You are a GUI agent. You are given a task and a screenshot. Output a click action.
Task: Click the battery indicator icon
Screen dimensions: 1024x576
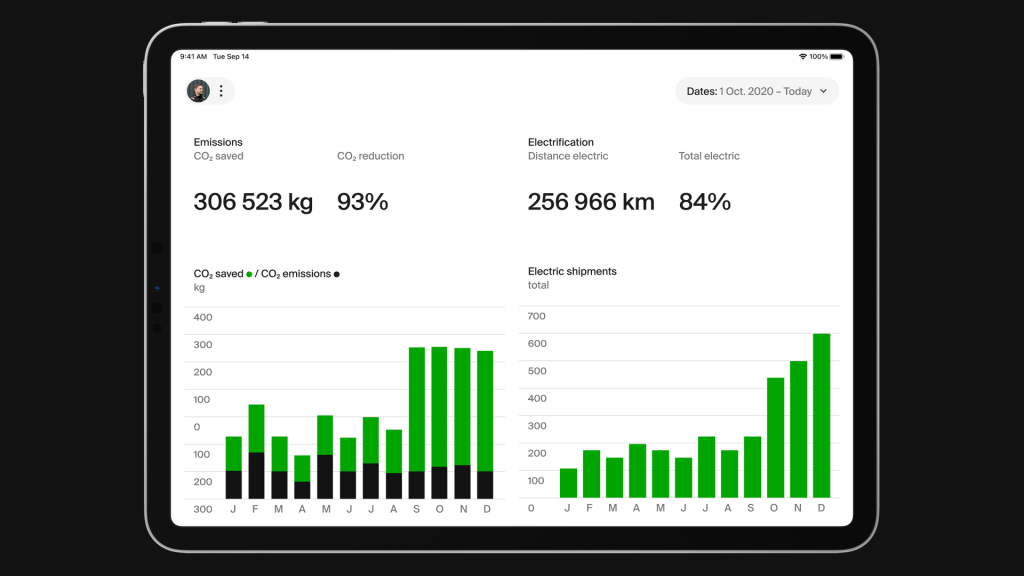837,57
